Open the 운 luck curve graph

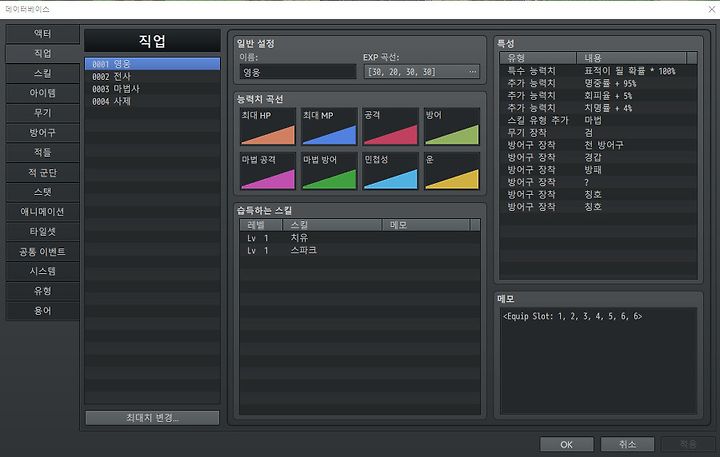[452, 171]
